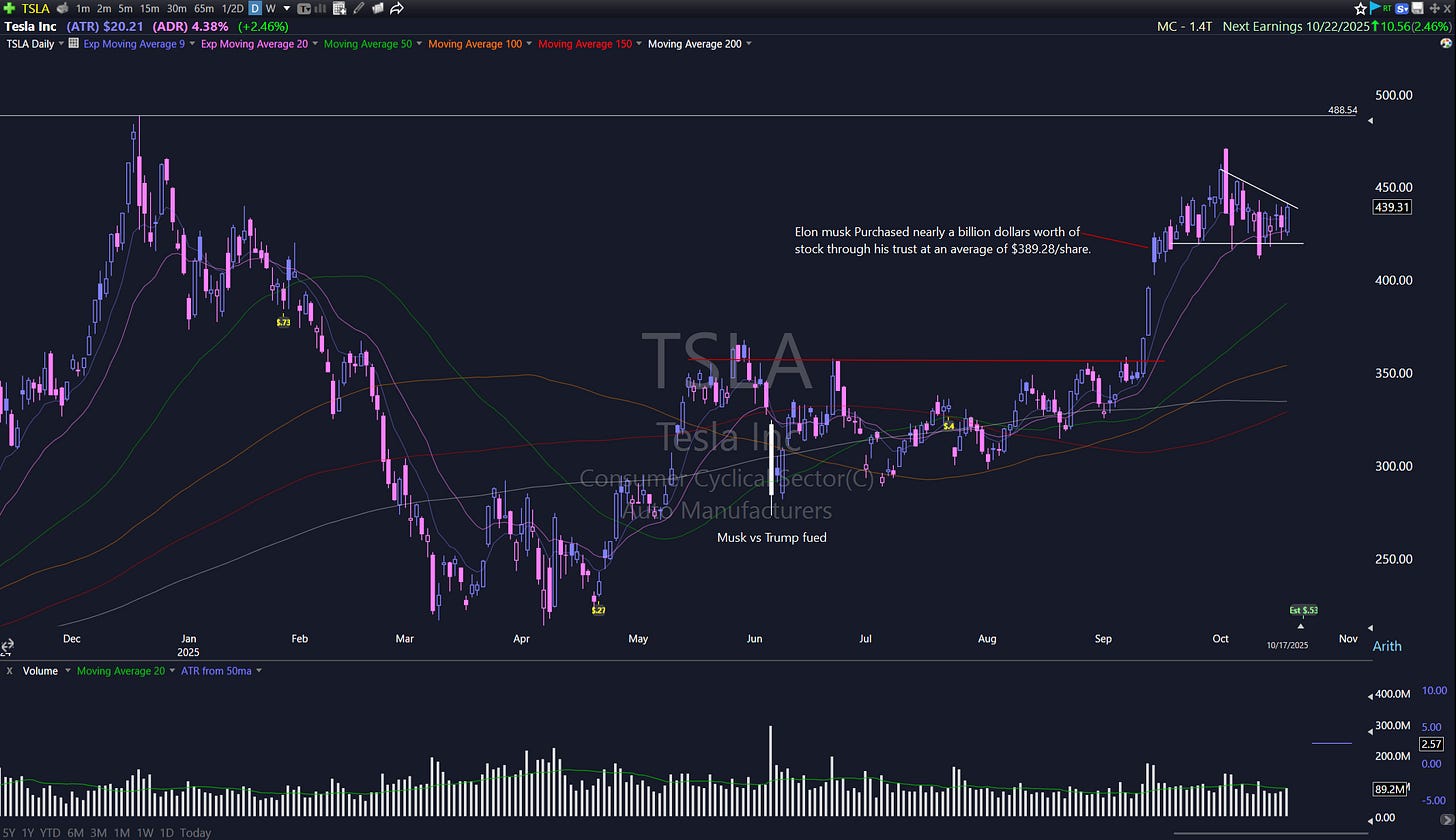Viewport: 1456px width, 840px height.
Task: Click the $.73 earnings marker near February
Action: tap(283, 322)
